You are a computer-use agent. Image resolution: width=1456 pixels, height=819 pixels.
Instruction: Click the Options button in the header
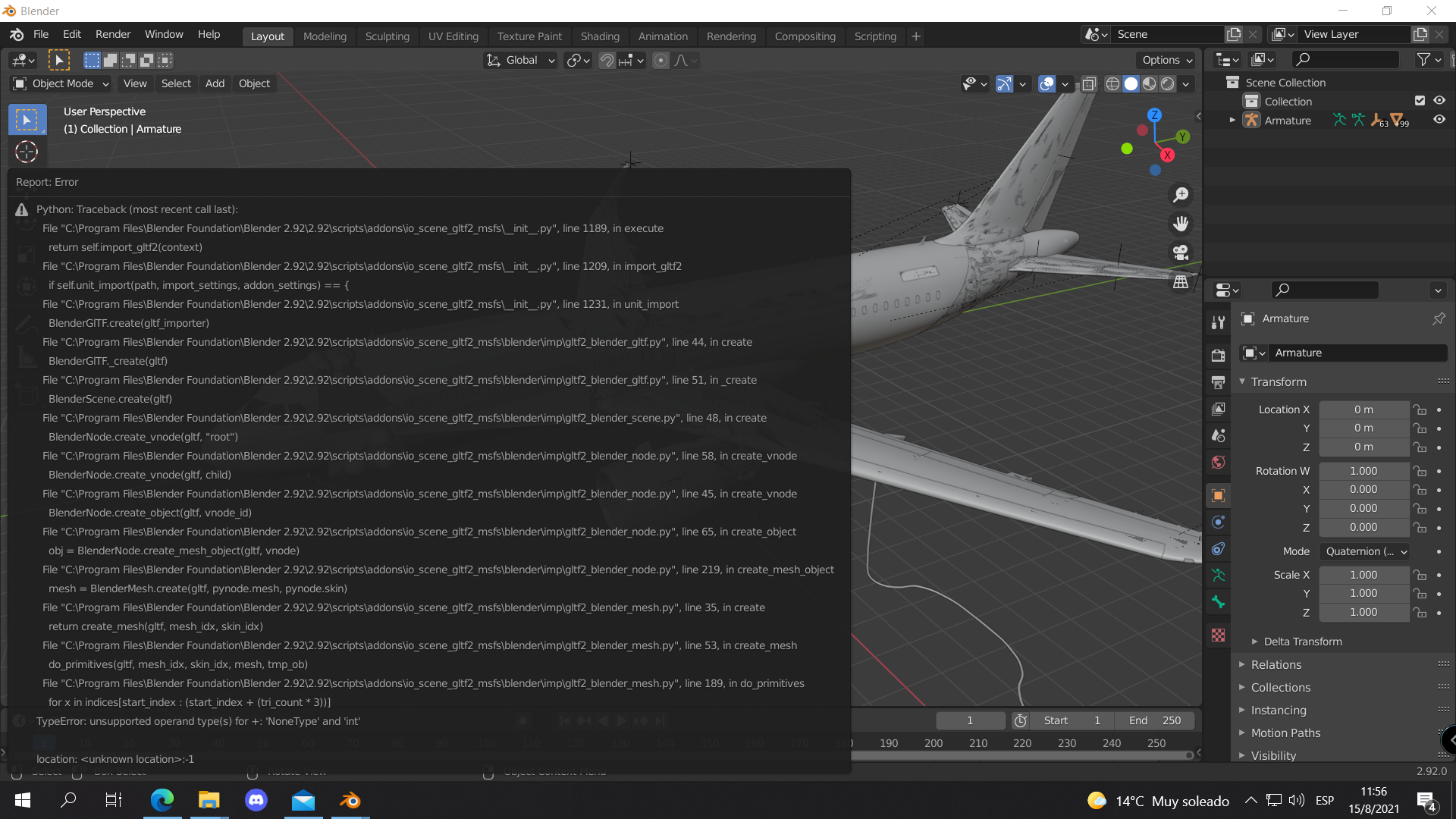point(1165,60)
